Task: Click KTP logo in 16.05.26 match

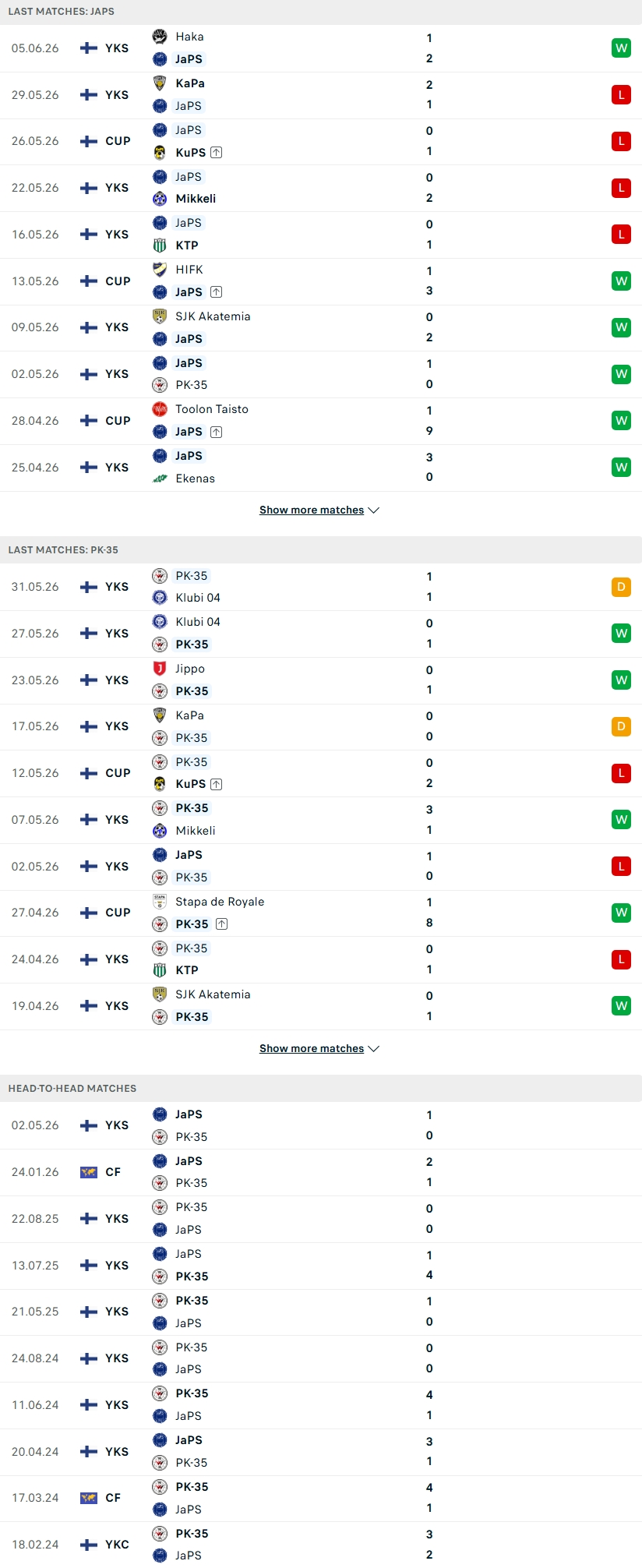Action: point(160,245)
